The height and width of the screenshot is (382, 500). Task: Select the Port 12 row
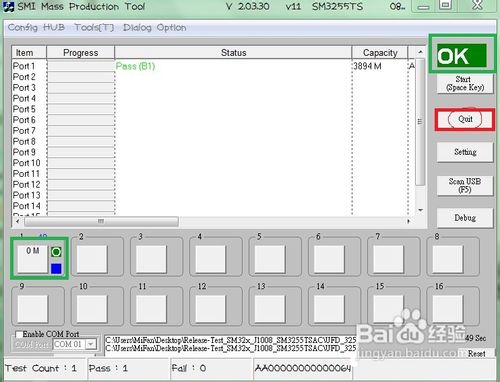coord(213,184)
